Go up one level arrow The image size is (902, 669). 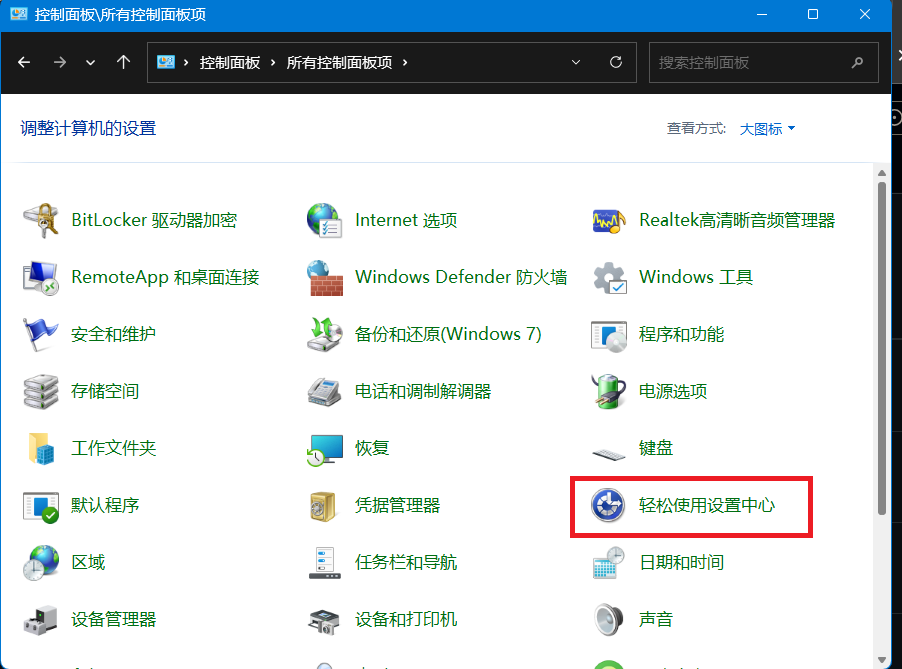click(x=123, y=62)
